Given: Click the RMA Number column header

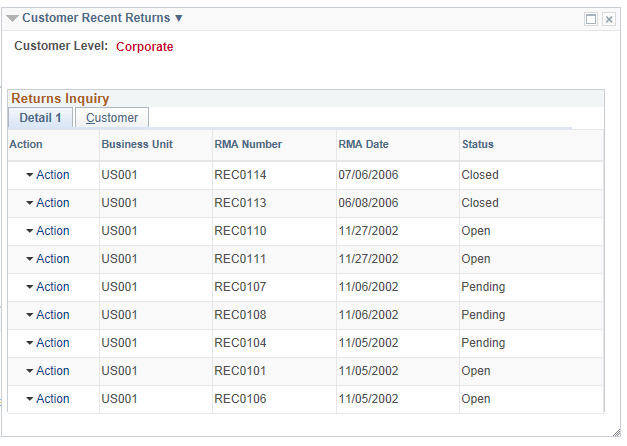Looking at the screenshot, I should pos(248,144).
